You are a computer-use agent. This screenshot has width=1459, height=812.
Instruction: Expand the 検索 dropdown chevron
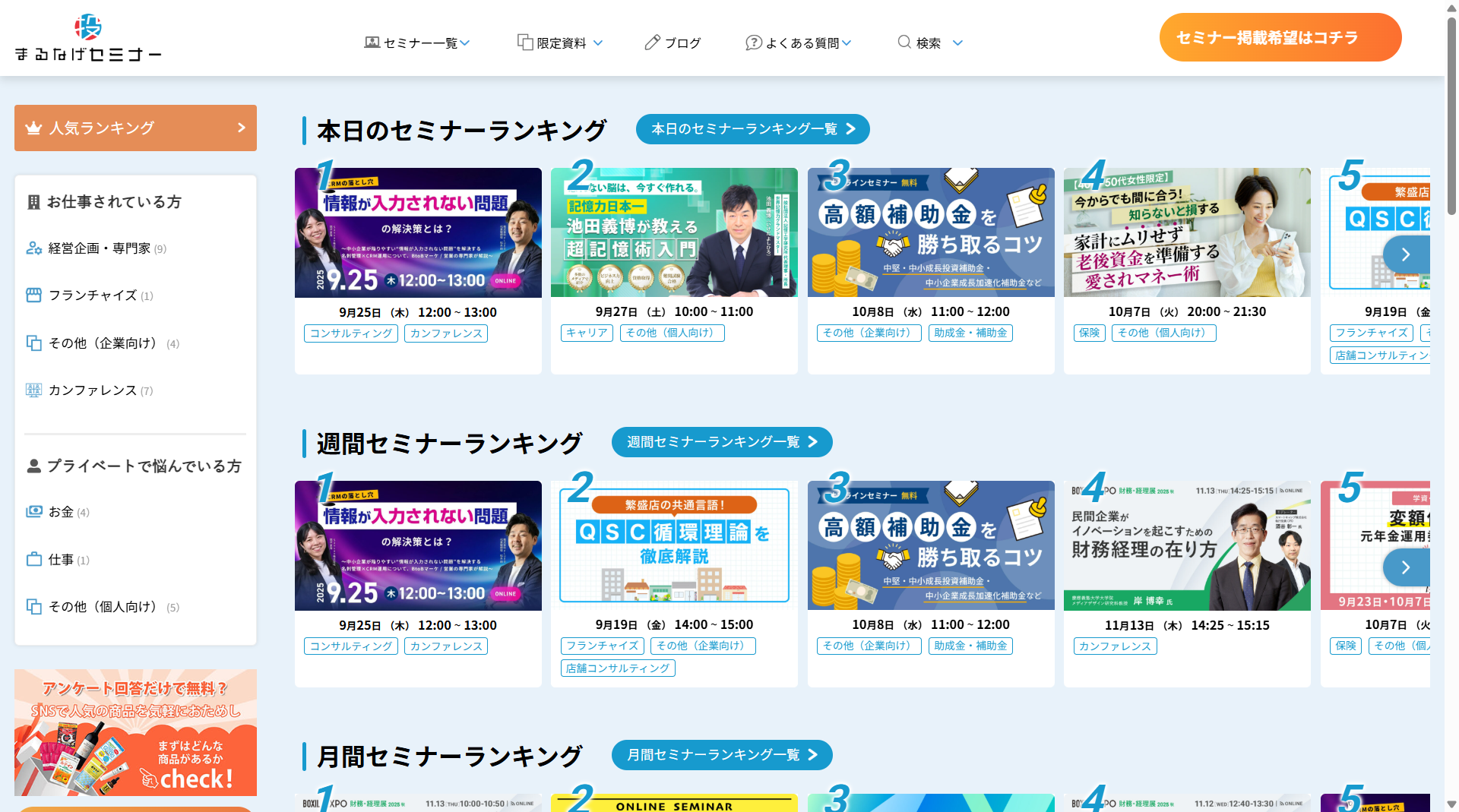(957, 43)
